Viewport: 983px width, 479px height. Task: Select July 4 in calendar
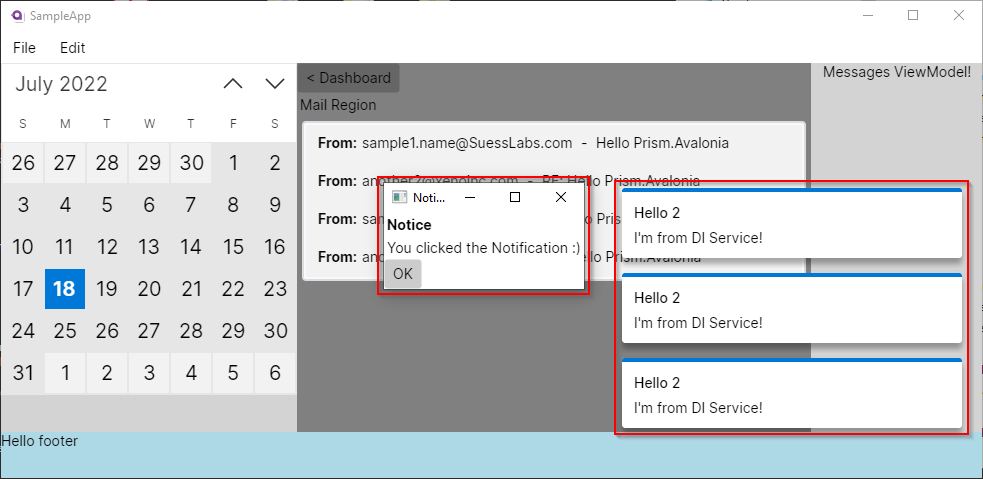click(x=65, y=205)
